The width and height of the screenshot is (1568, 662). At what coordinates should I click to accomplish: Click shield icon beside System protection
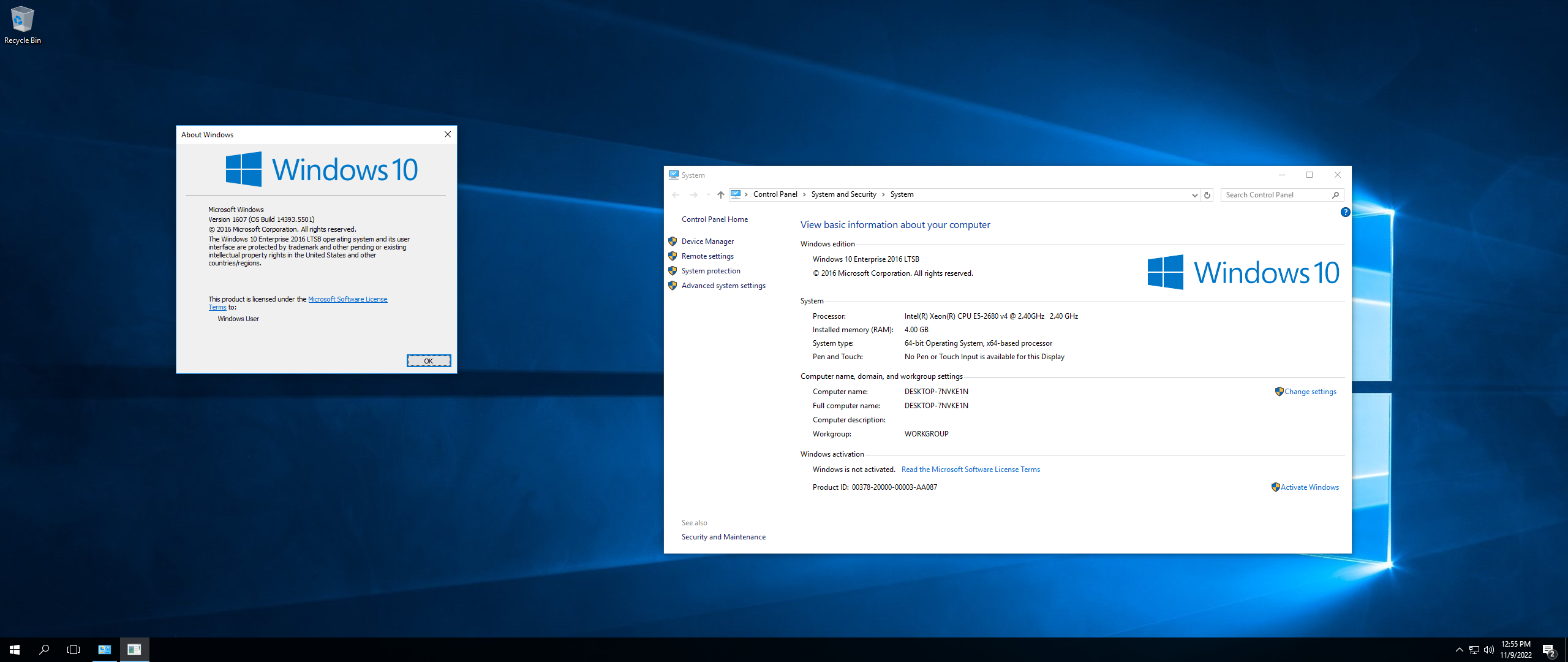673,271
